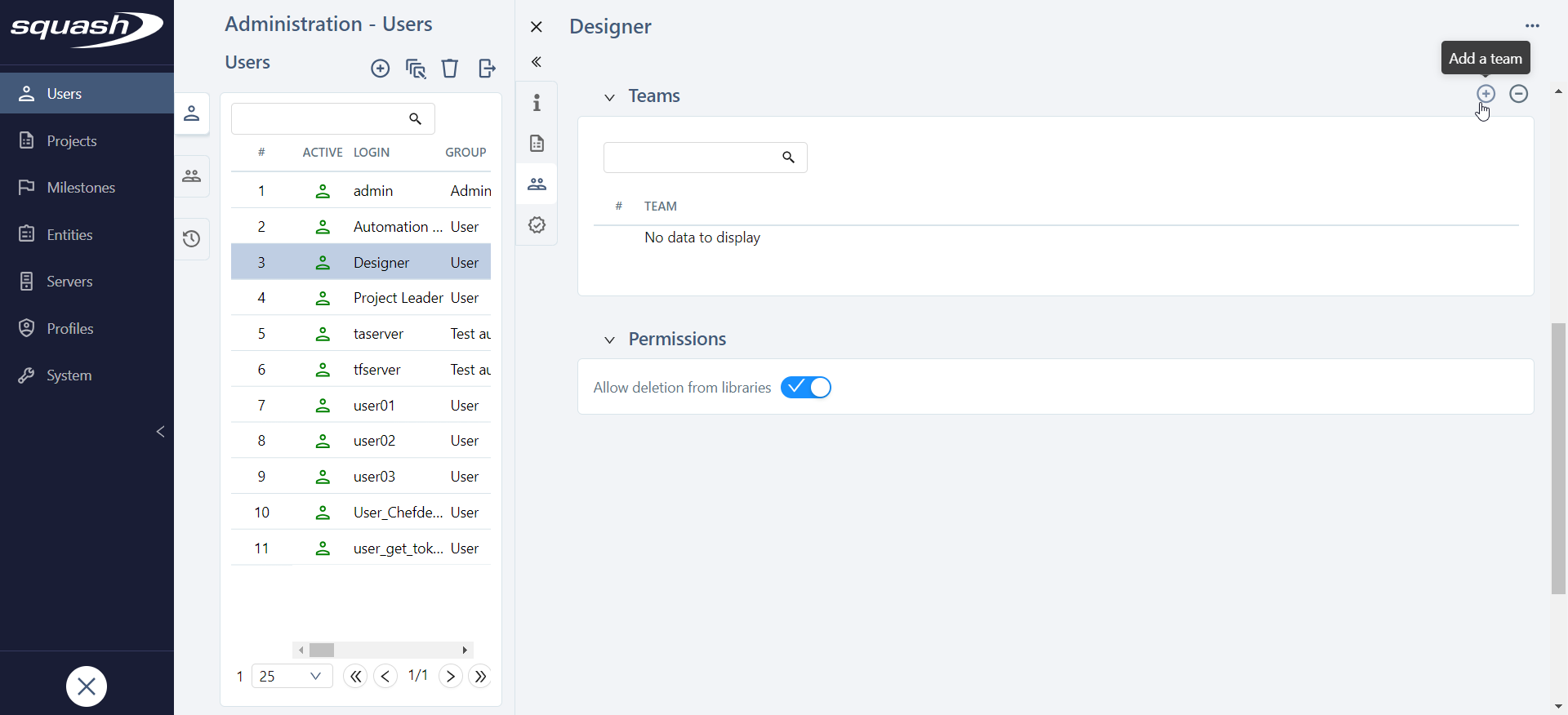Select the Project Leader user row
Viewport: 1568px width, 715px height.
coord(398,298)
